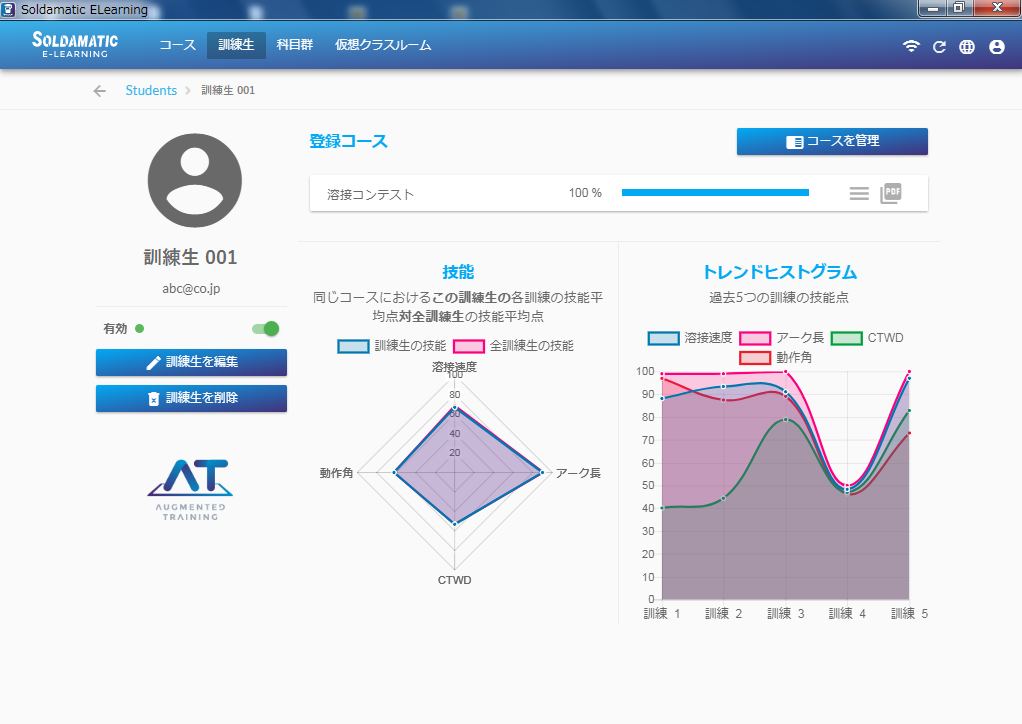Hide the 溶接速度 series in trend chart
Viewport: 1022px width, 724px height.
pos(690,338)
